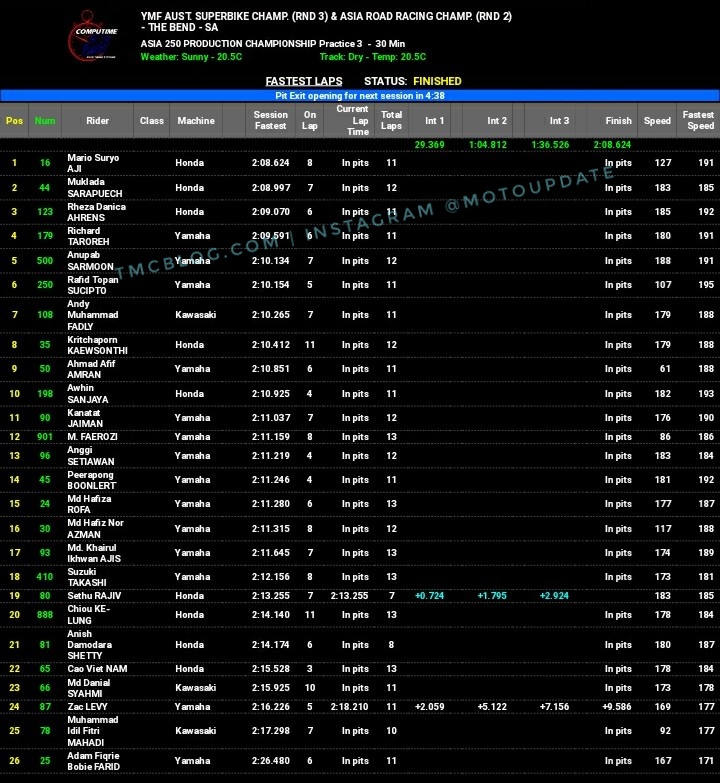Sort by the Num column header
The height and width of the screenshot is (783, 720).
(x=45, y=120)
